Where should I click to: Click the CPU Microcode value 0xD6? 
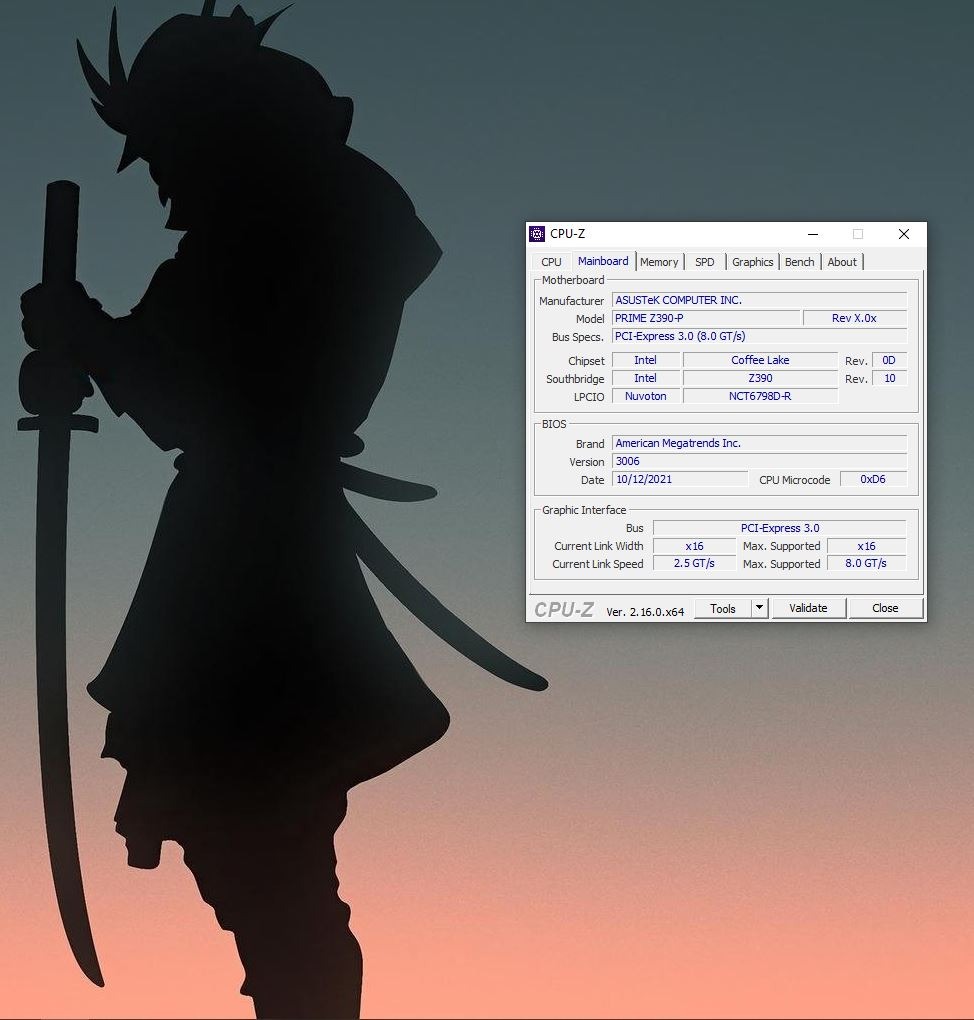(873, 479)
